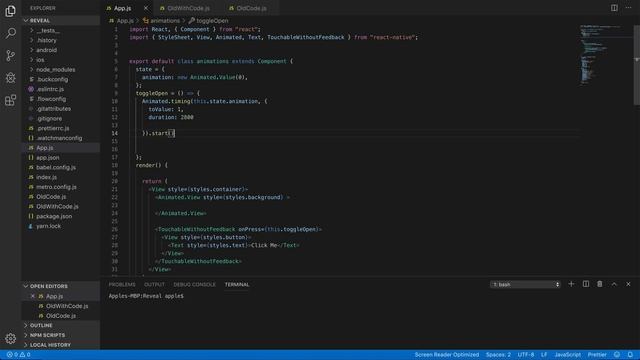Open the notifications bell in status bar
This screenshot has height=360, width=640.
click(630, 355)
